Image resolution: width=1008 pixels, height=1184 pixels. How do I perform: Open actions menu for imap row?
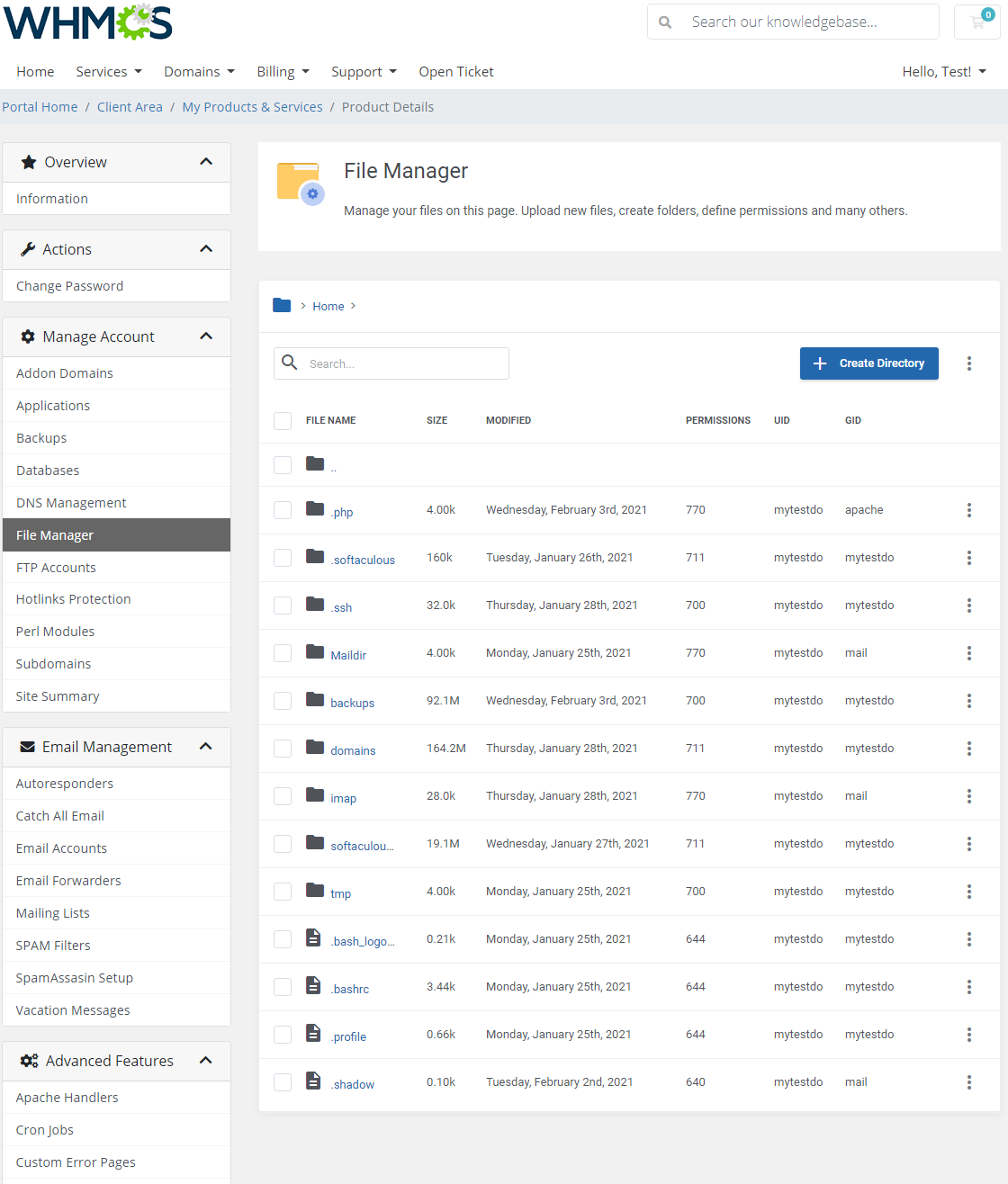coord(969,796)
